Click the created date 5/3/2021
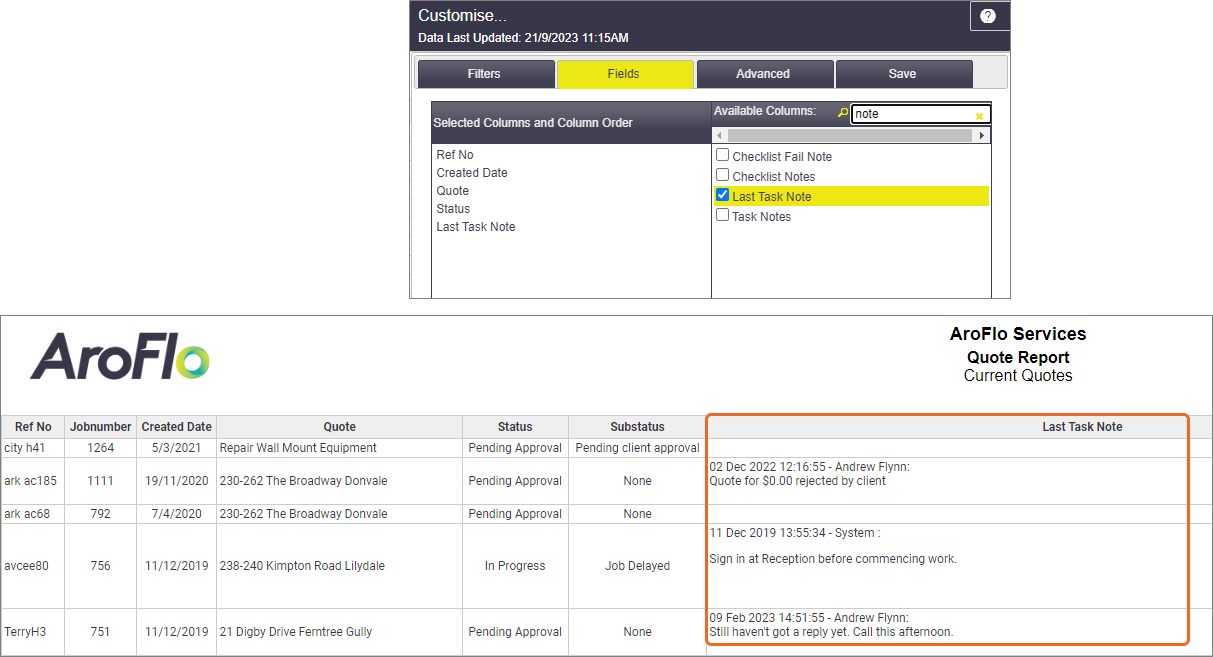 point(176,448)
